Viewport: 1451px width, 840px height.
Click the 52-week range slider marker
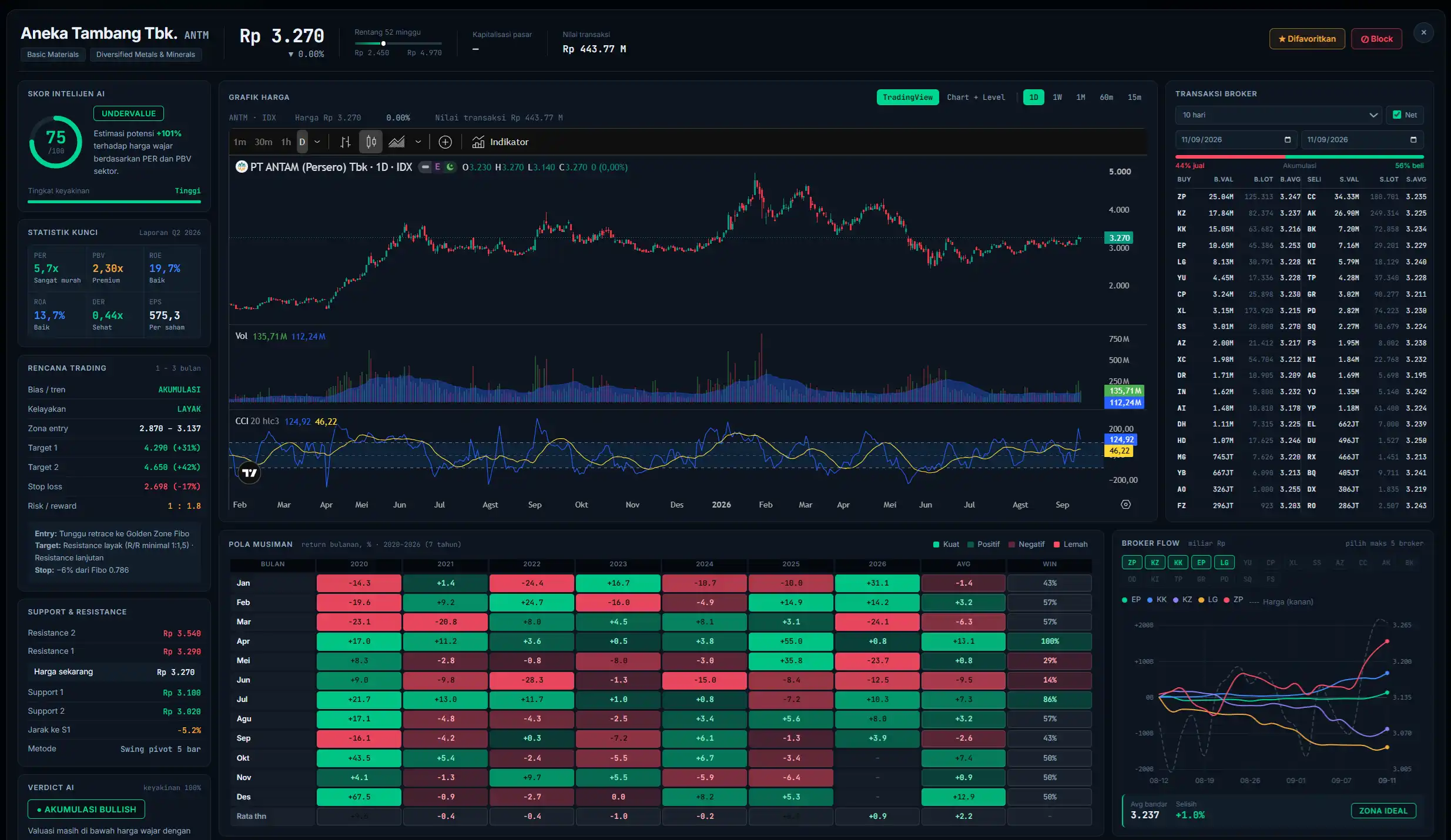click(383, 43)
